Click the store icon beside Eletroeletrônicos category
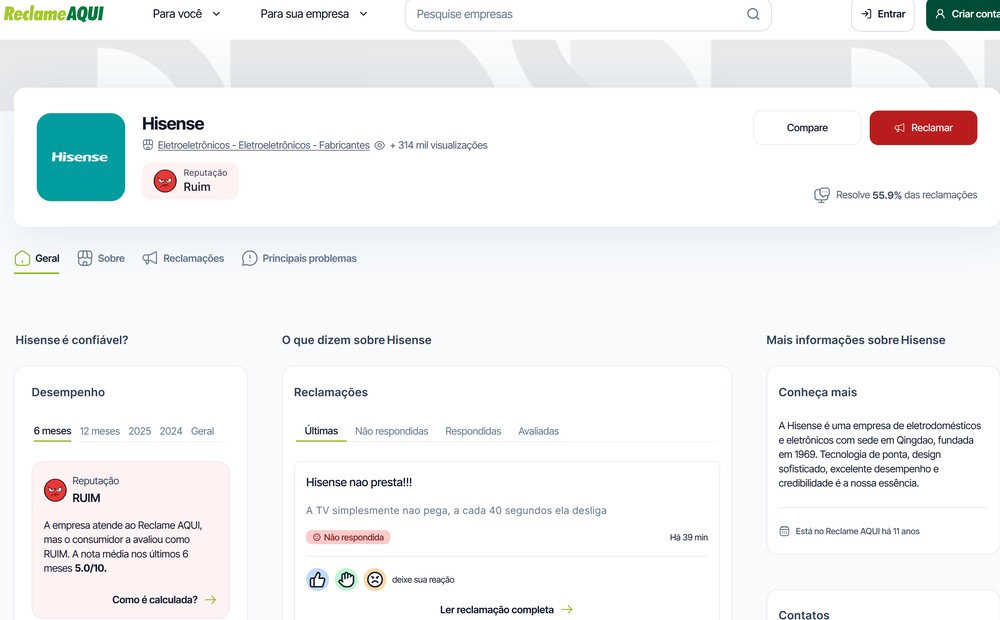This screenshot has height=620, width=1000. pos(148,145)
